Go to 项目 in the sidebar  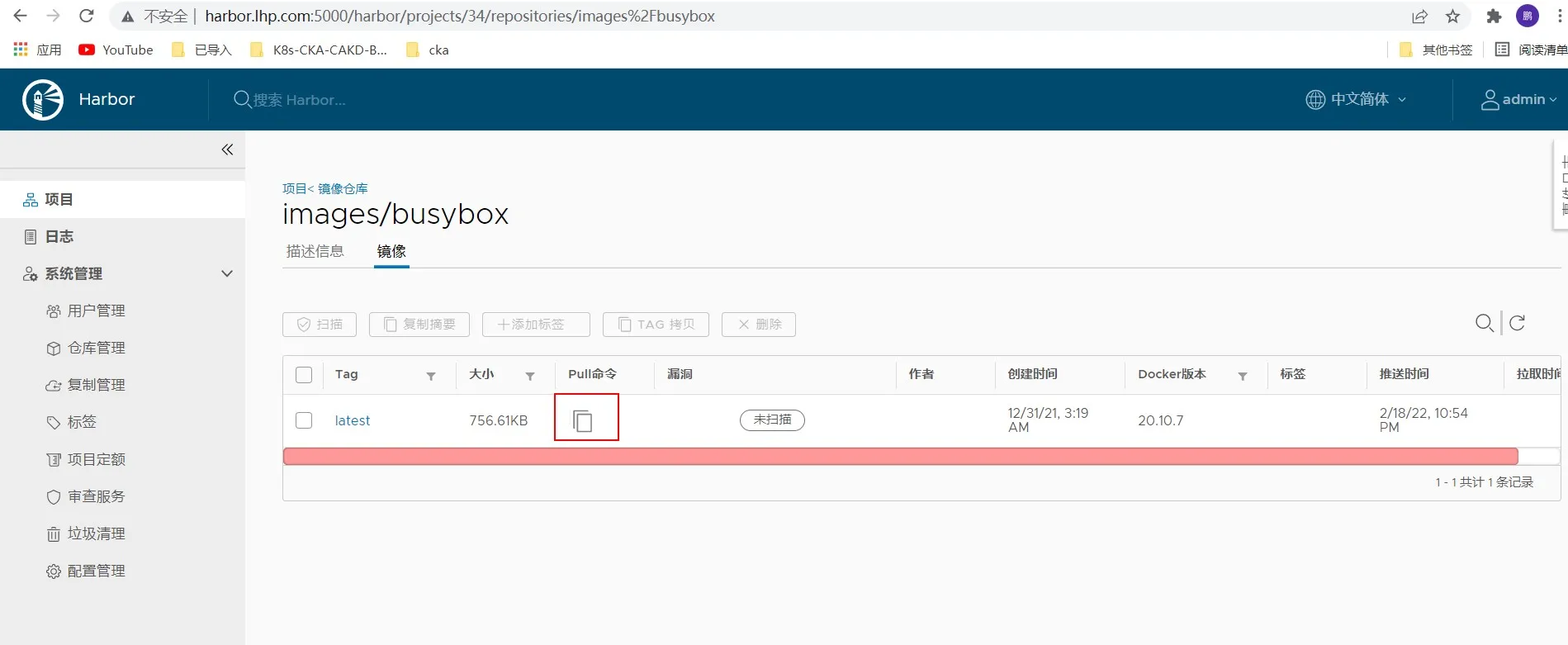pyautogui.click(x=122, y=199)
